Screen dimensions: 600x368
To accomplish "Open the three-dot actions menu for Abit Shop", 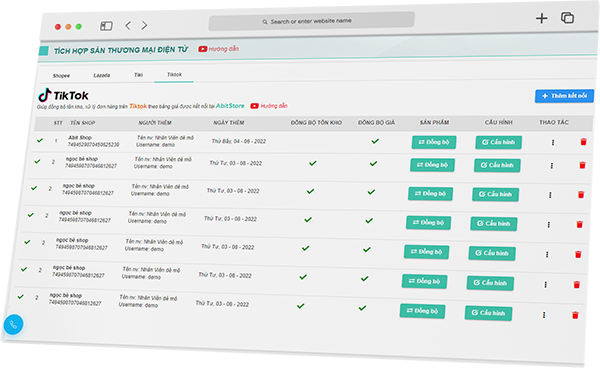I will tap(553, 142).
